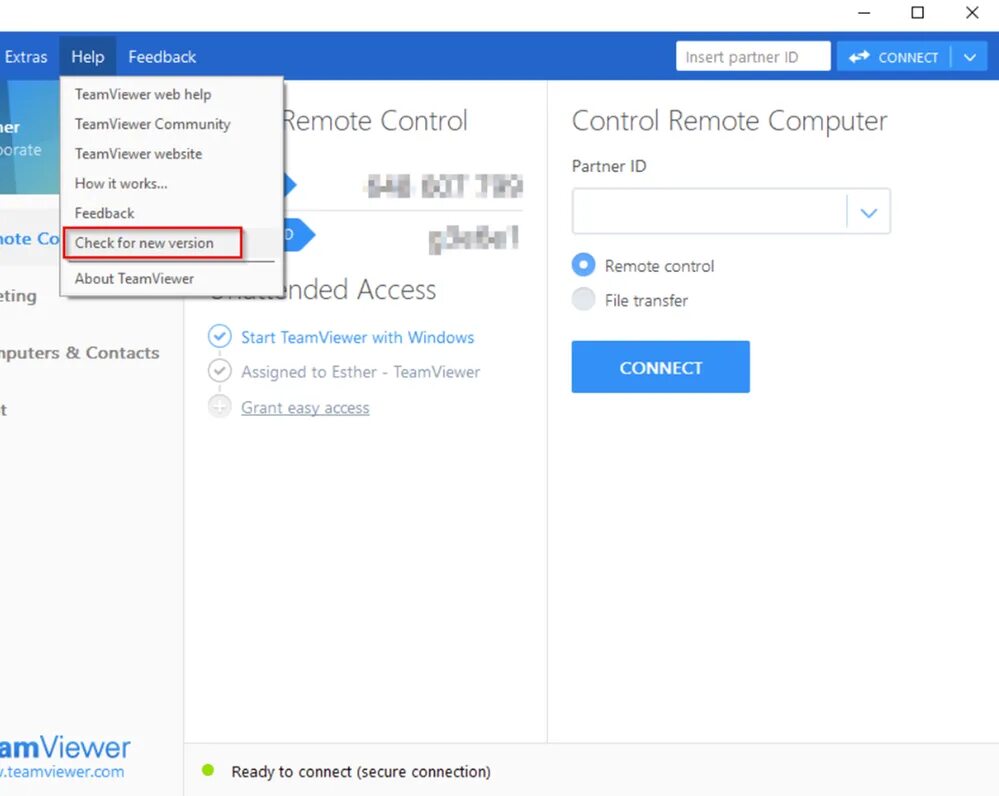Maximize the TeamViewer window
Image resolution: width=999 pixels, height=796 pixels.
point(917,13)
